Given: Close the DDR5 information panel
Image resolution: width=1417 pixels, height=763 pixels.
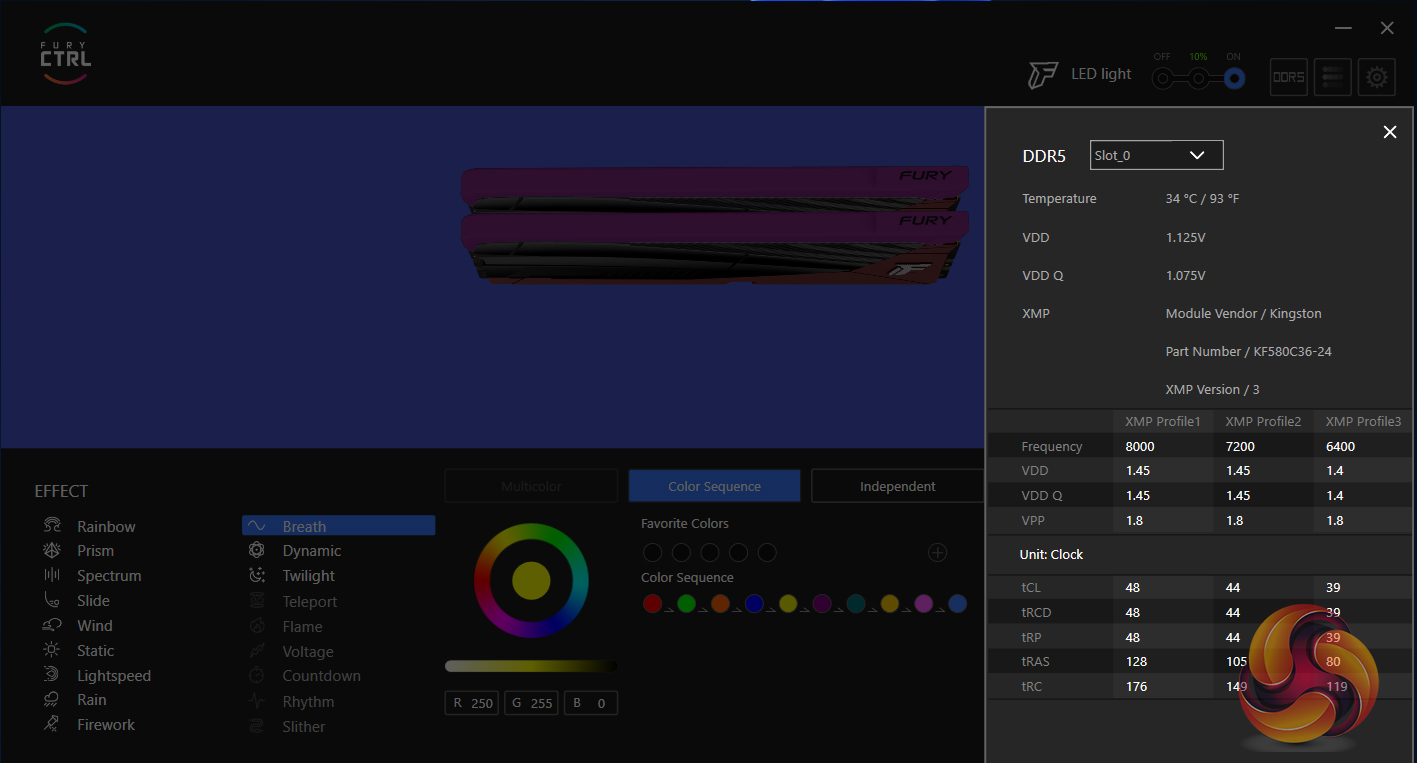Looking at the screenshot, I should point(1389,132).
